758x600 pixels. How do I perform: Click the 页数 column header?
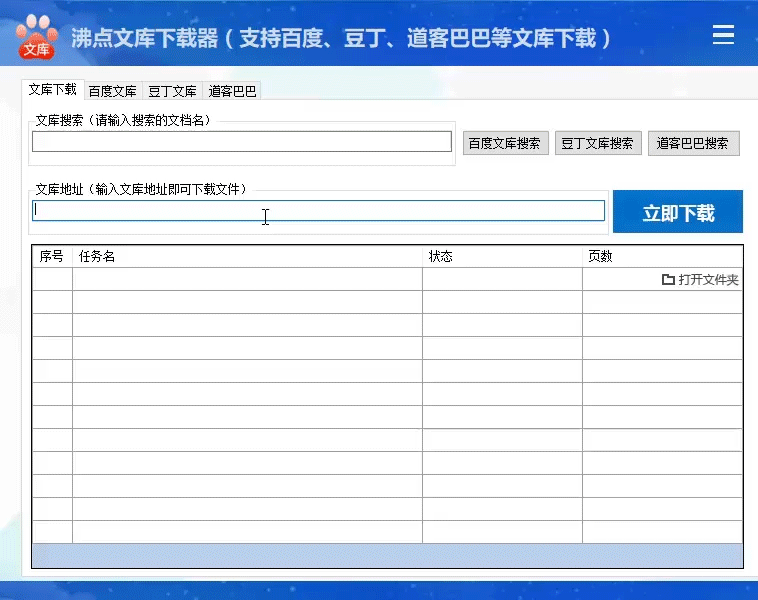pyautogui.click(x=662, y=256)
